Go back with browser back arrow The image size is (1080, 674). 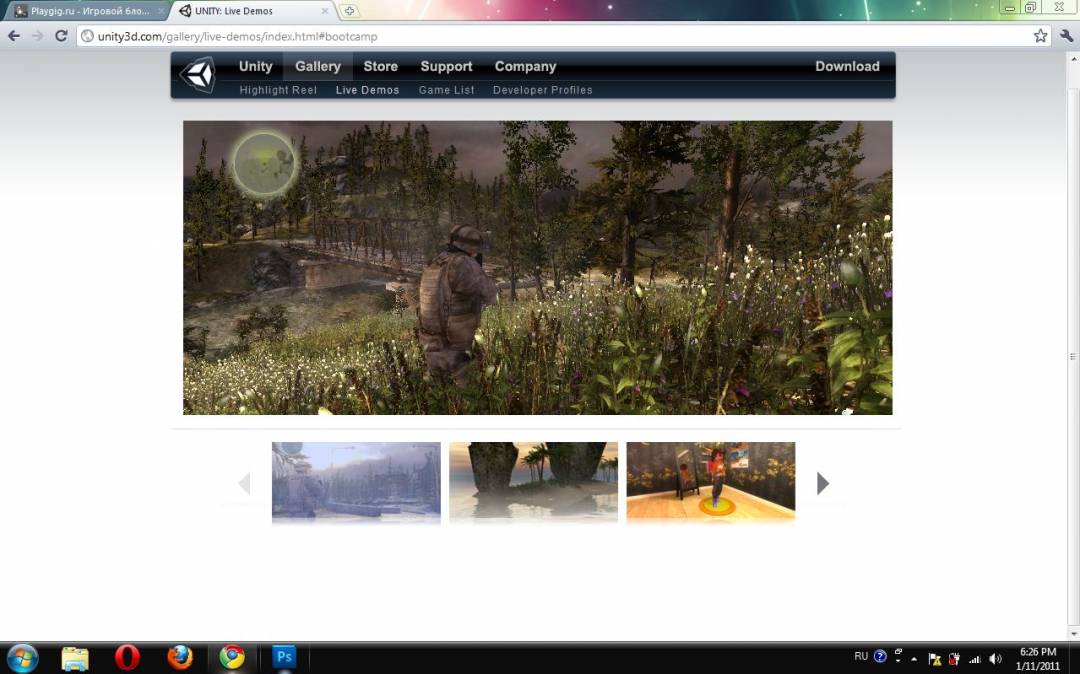tap(14, 36)
